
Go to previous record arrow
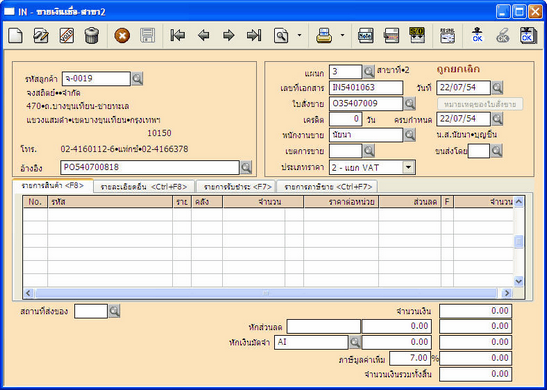point(203,36)
